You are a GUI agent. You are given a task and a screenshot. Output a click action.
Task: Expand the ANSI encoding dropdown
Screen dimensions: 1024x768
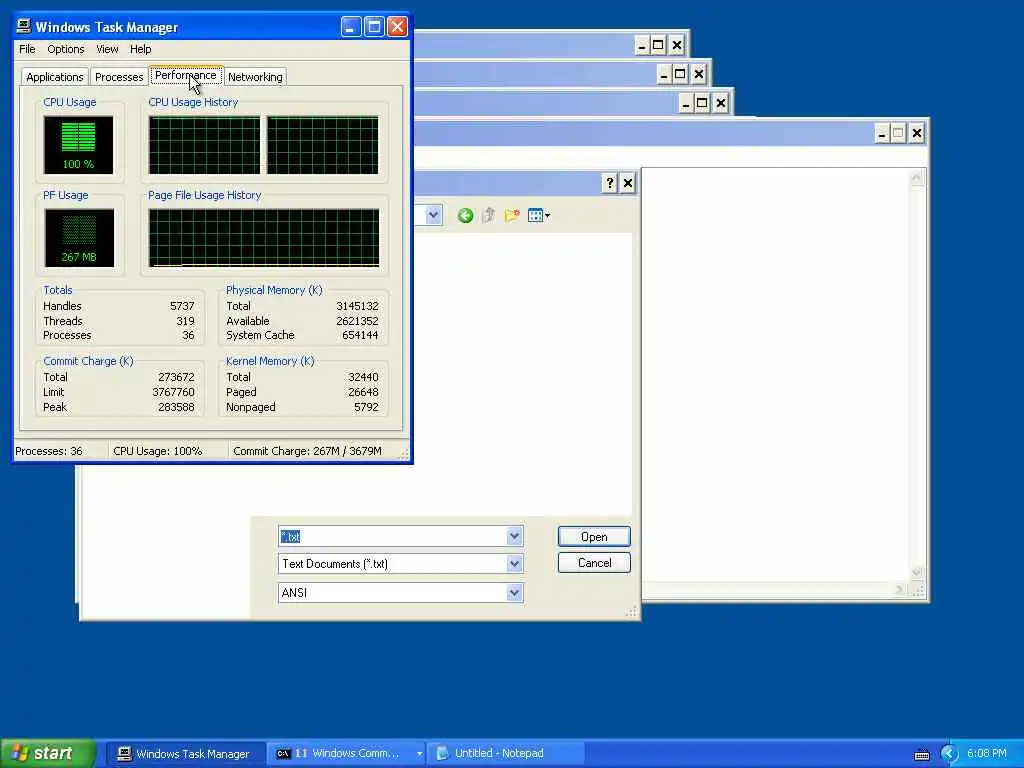click(x=515, y=592)
